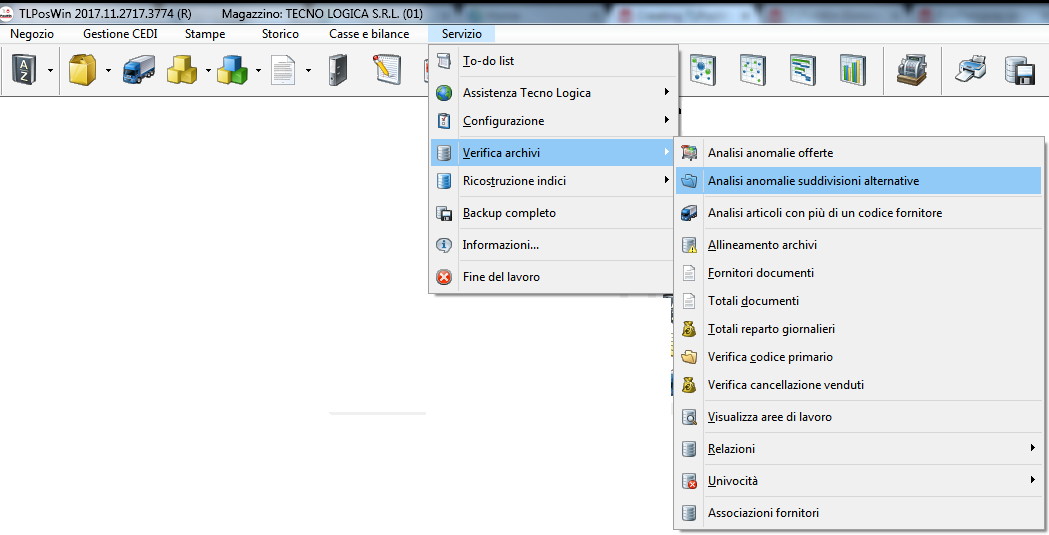This screenshot has height=535, width=1049.
Task: Open dropdown arrow beside the document page icon
Action: pos(308,71)
